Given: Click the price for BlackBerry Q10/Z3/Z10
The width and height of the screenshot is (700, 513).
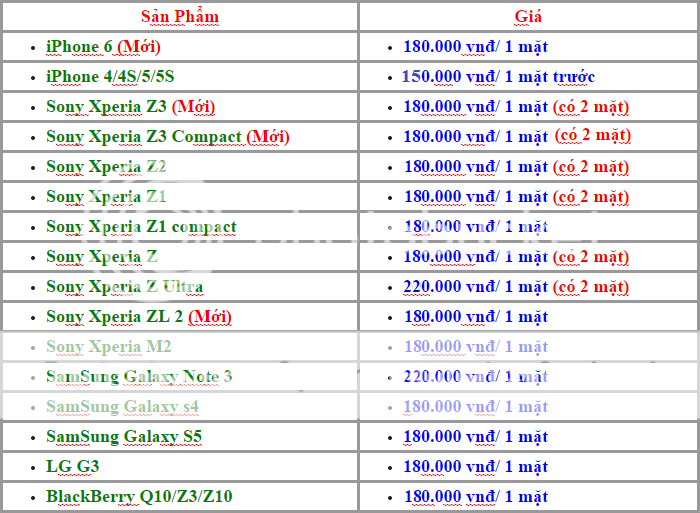Looking at the screenshot, I should pos(475,496).
